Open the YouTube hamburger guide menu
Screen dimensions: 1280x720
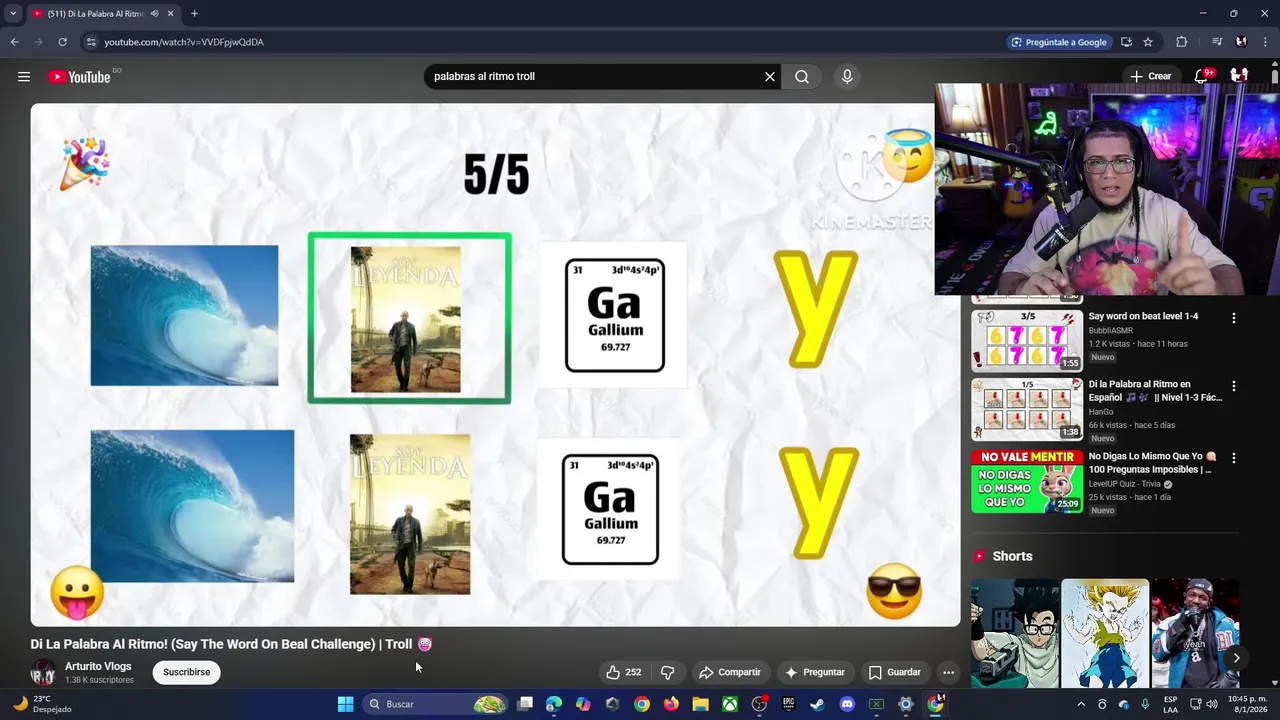[x=24, y=77]
